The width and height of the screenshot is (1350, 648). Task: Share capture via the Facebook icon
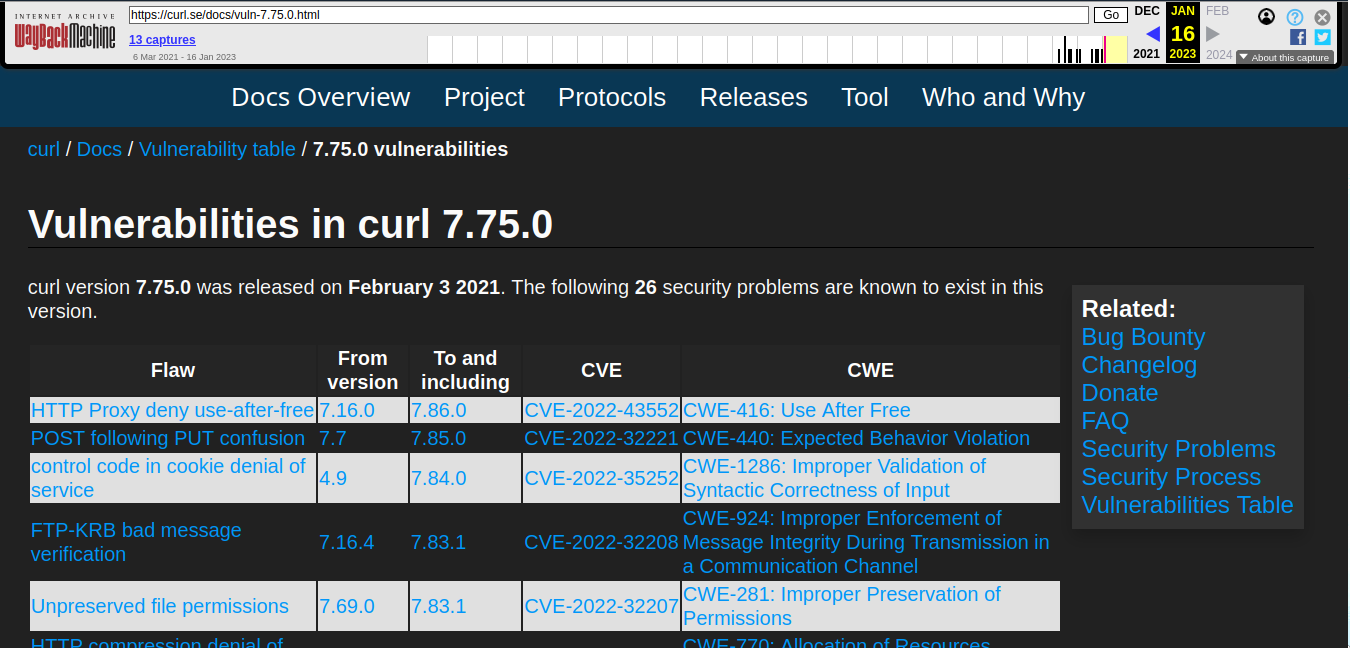pos(1298,37)
